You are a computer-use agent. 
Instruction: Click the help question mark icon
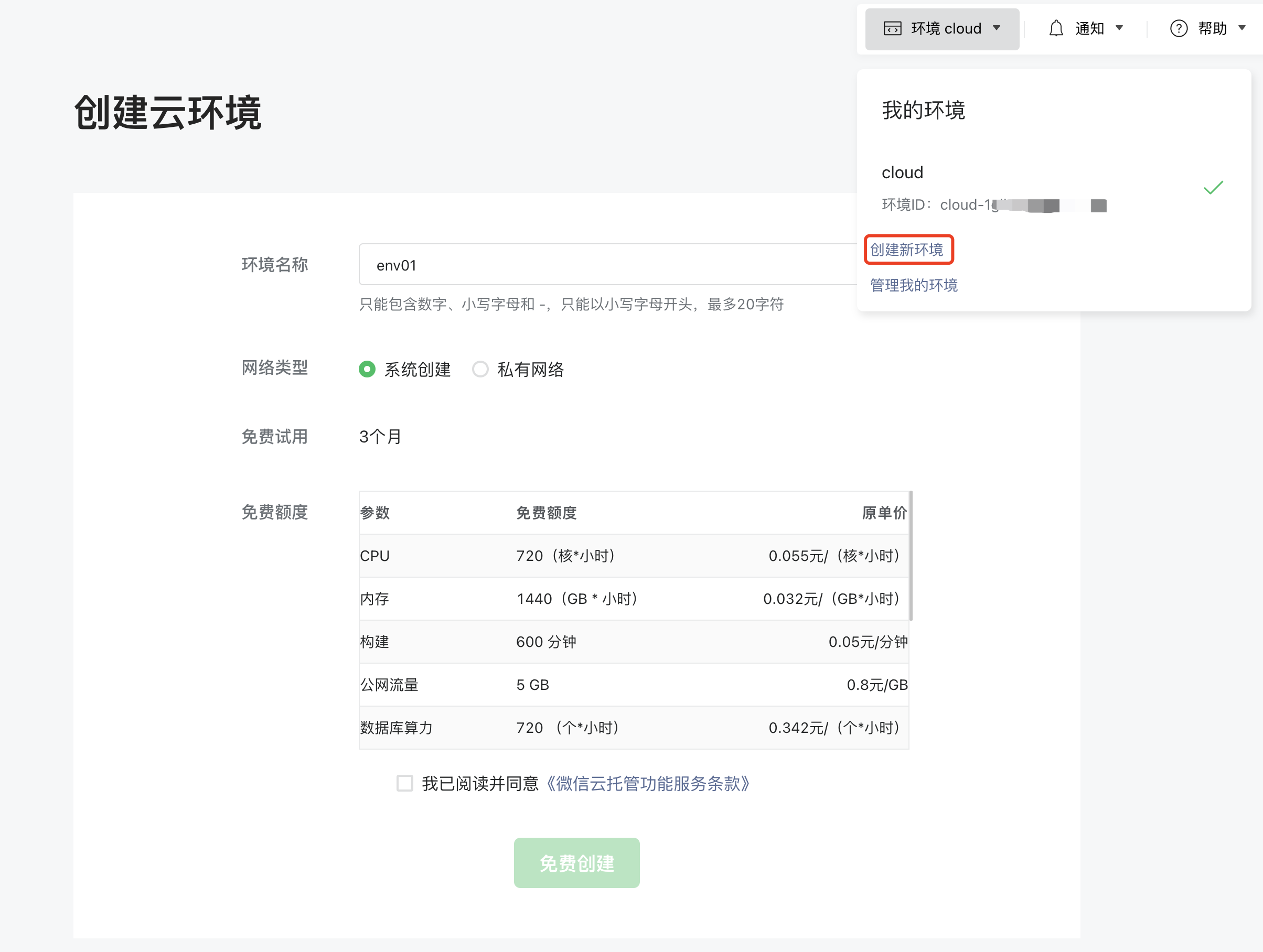point(1179,28)
